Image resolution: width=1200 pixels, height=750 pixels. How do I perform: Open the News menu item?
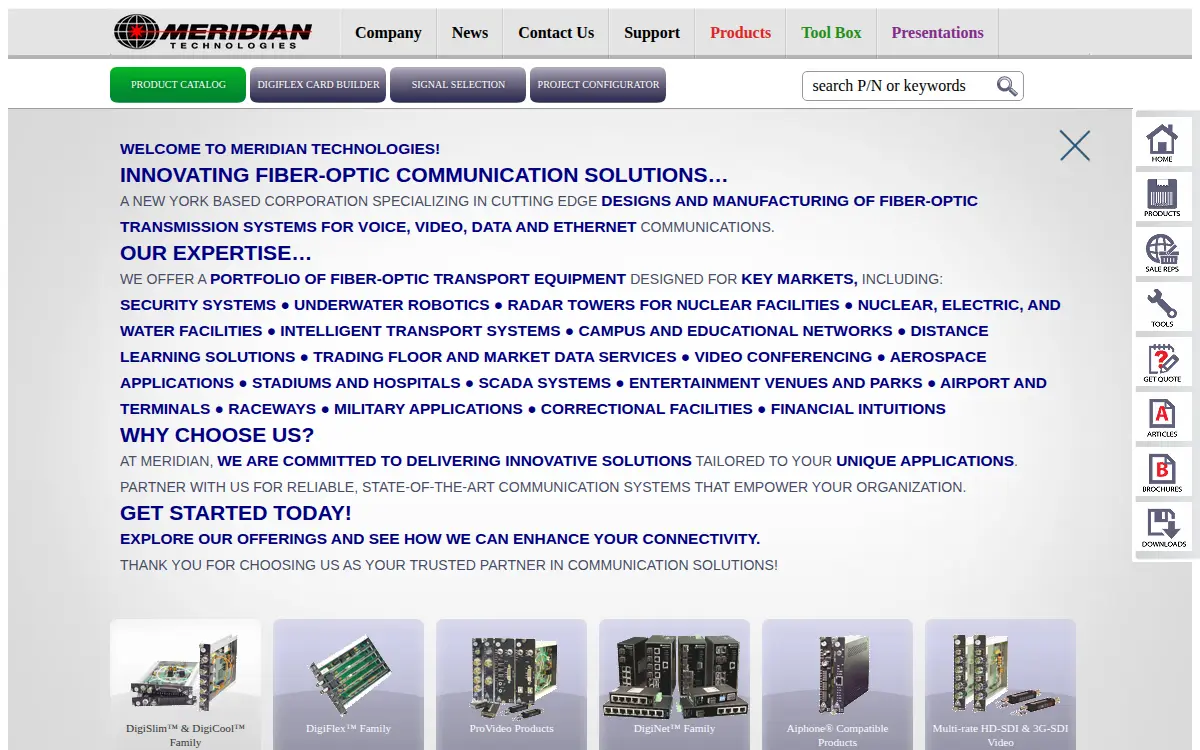click(470, 33)
